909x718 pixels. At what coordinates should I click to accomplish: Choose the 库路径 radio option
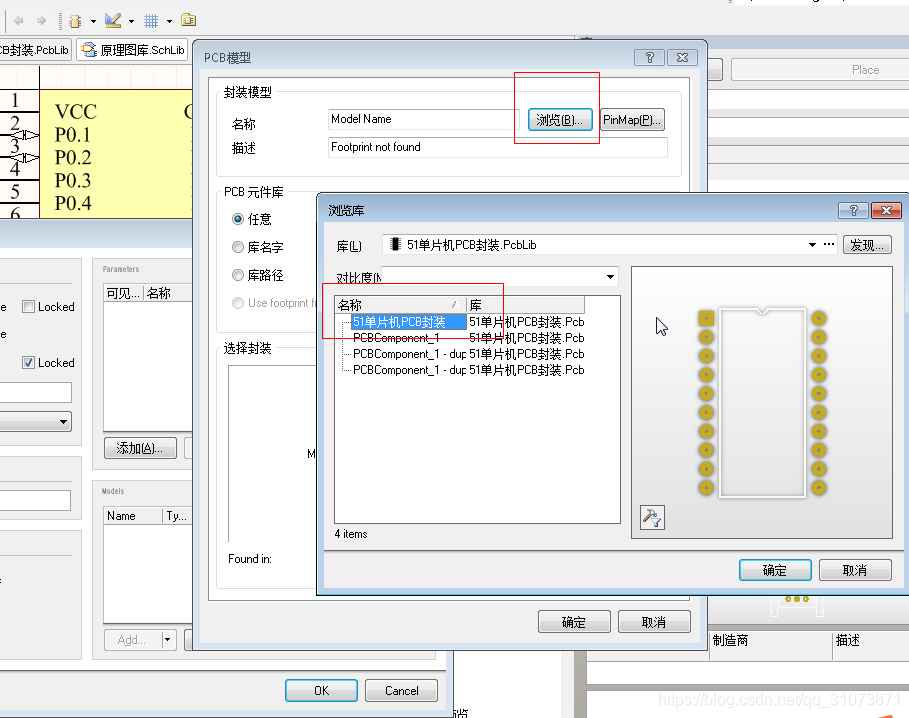tap(238, 275)
